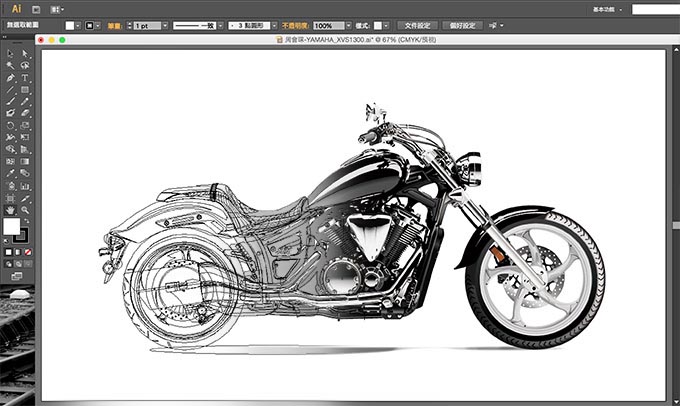This screenshot has width=680, height=406.
Task: Click the Document Setup button
Action: 417,26
